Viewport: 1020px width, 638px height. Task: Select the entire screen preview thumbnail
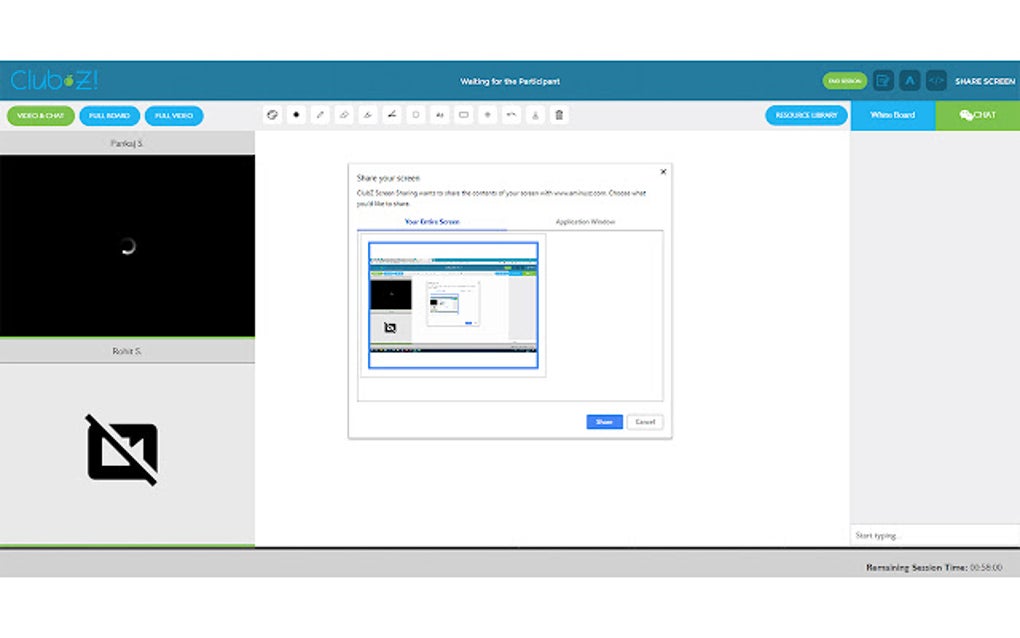[453, 303]
